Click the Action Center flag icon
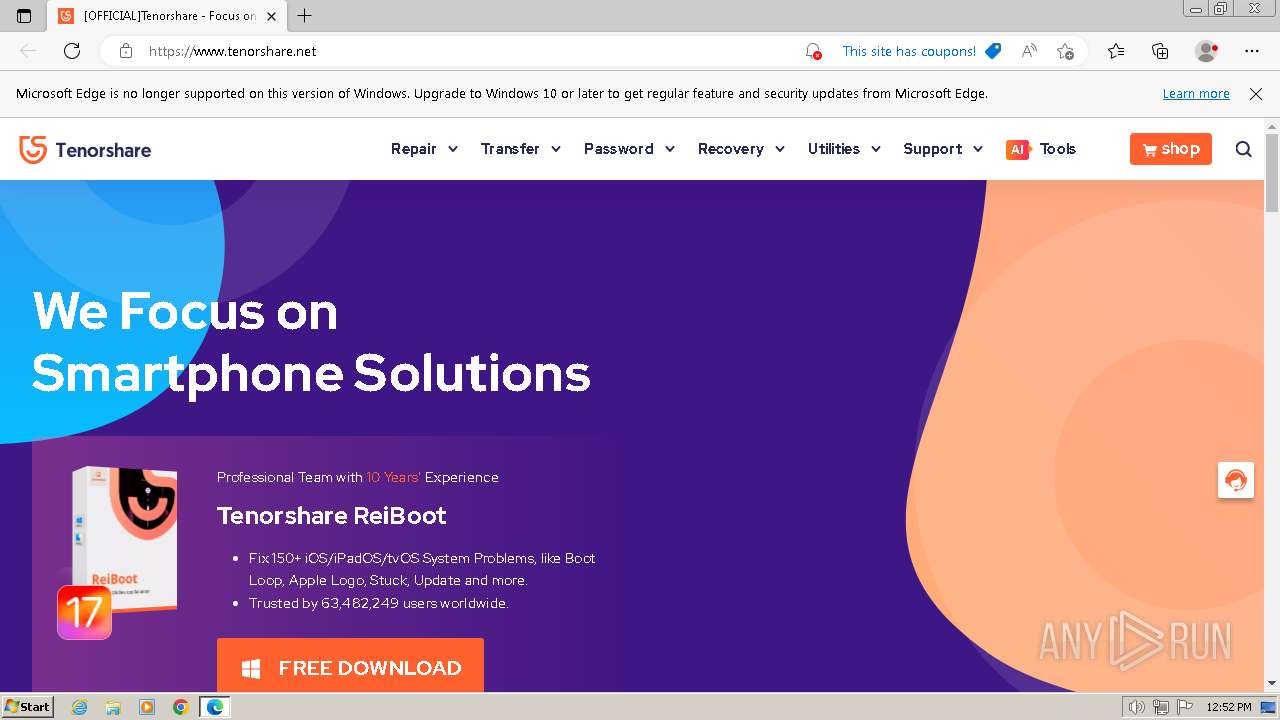The width and height of the screenshot is (1280, 720). point(1183,707)
